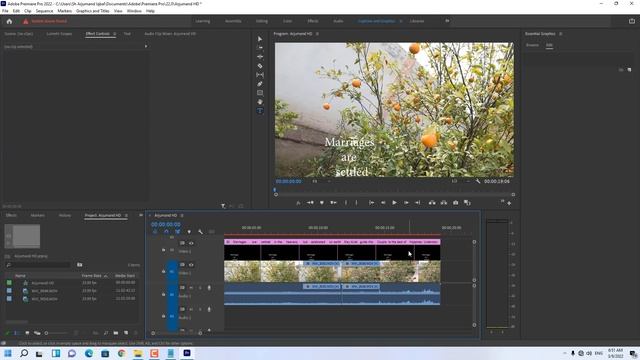Open Essential Graphics Browse tab

[x=532, y=45]
